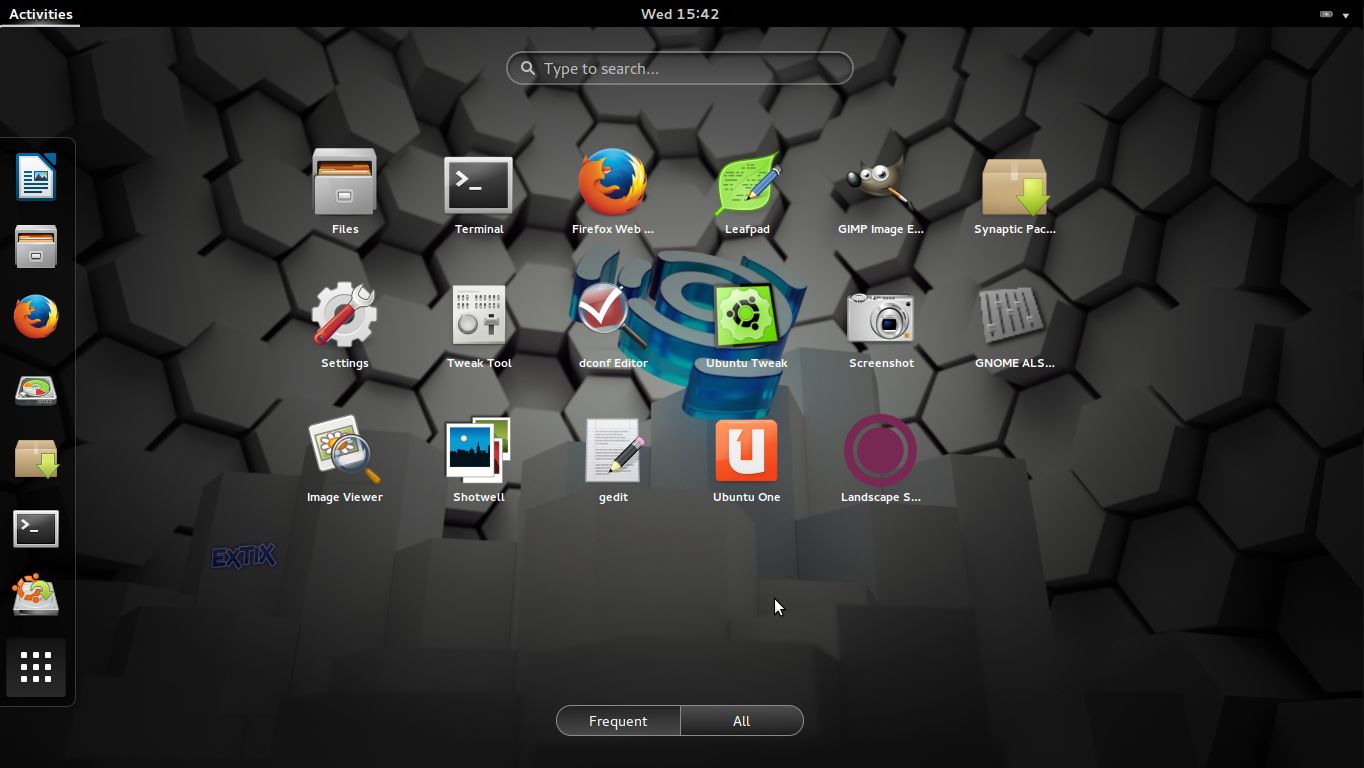The width and height of the screenshot is (1364, 768).
Task: Launch Shotwell photo manager
Action: click(x=478, y=452)
